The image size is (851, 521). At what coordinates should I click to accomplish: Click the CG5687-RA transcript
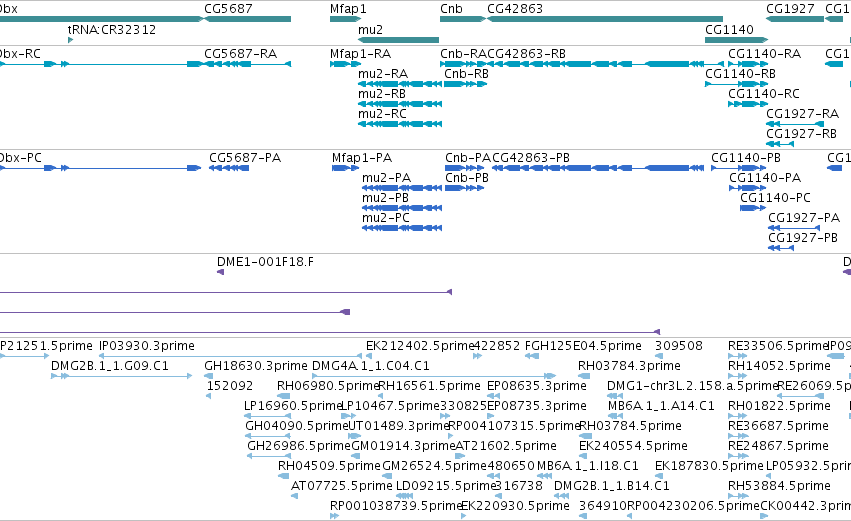[247, 64]
